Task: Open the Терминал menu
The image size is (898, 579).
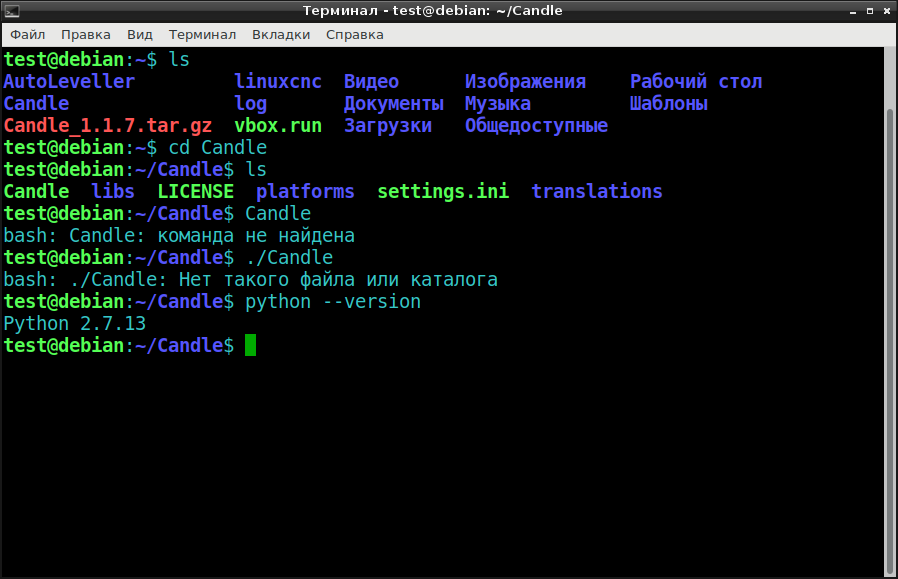Action: tap(202, 35)
